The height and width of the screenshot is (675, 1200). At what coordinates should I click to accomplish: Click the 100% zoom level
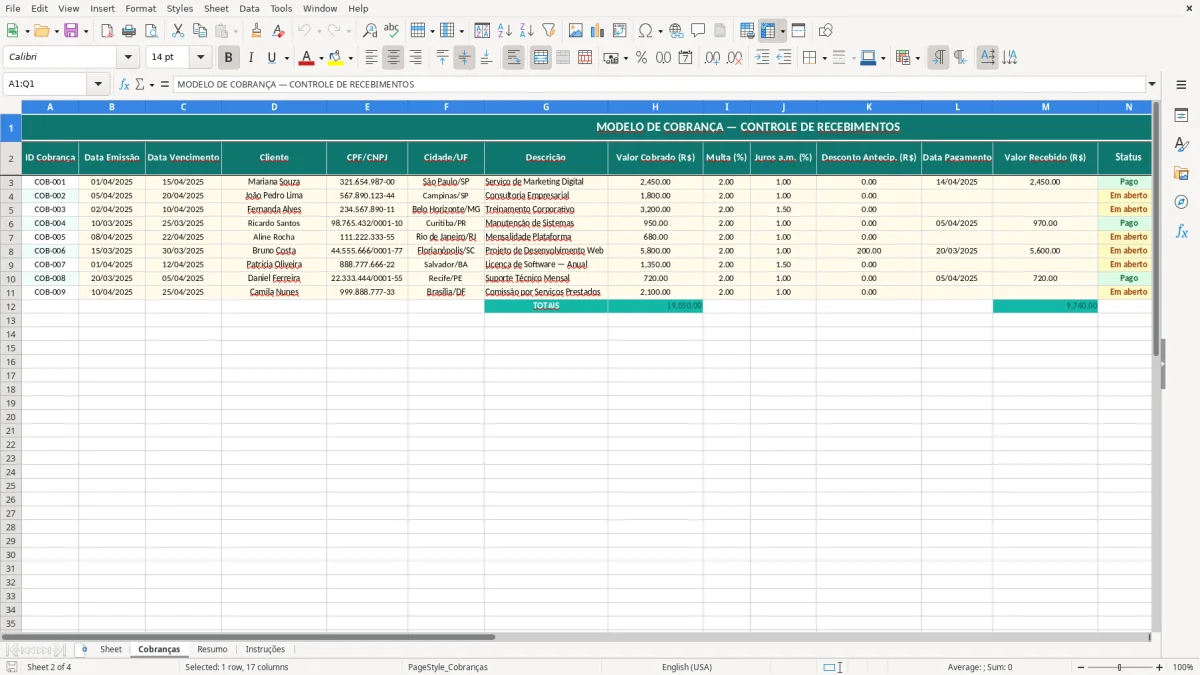click(x=1183, y=667)
